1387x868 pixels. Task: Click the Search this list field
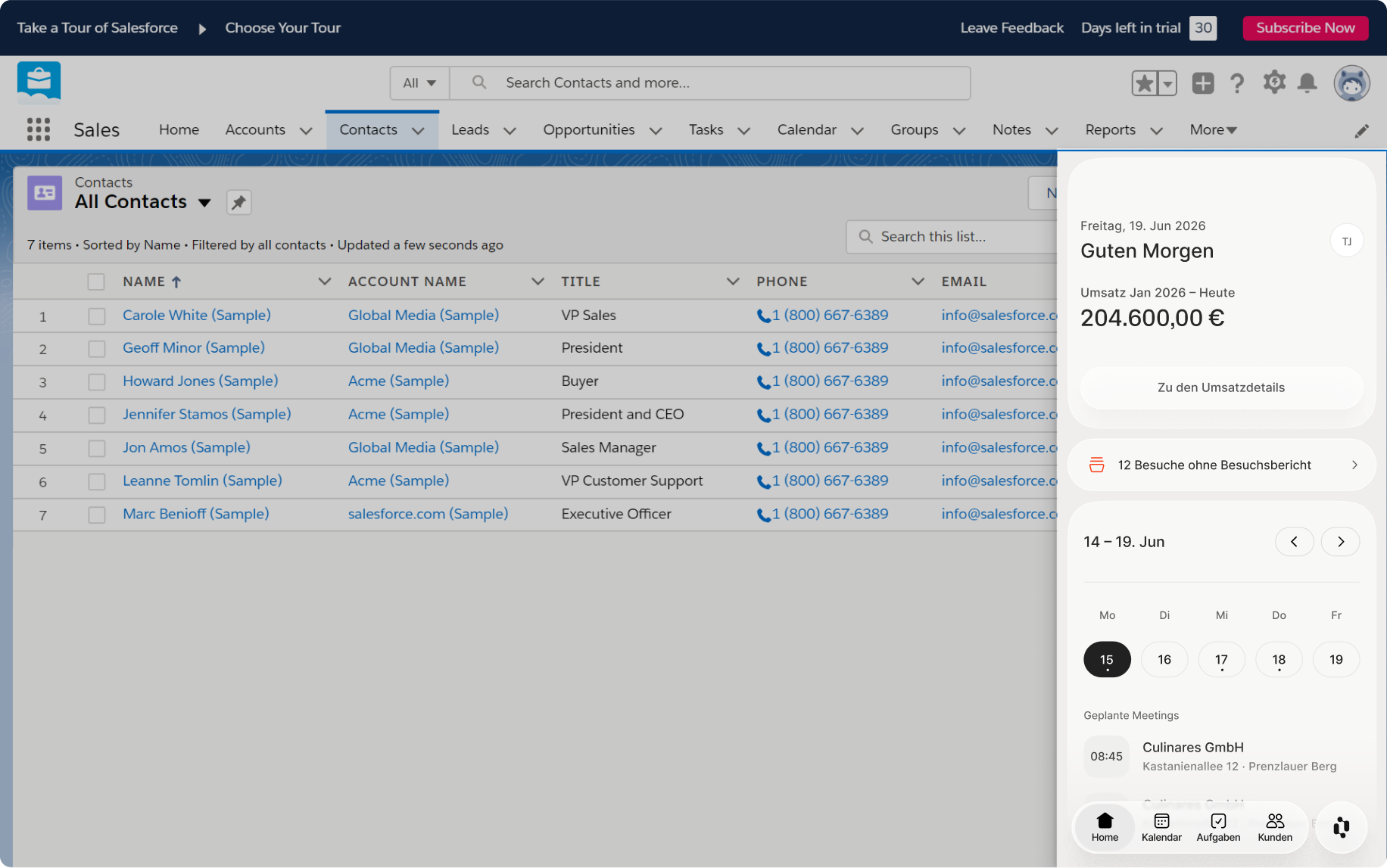point(952,237)
